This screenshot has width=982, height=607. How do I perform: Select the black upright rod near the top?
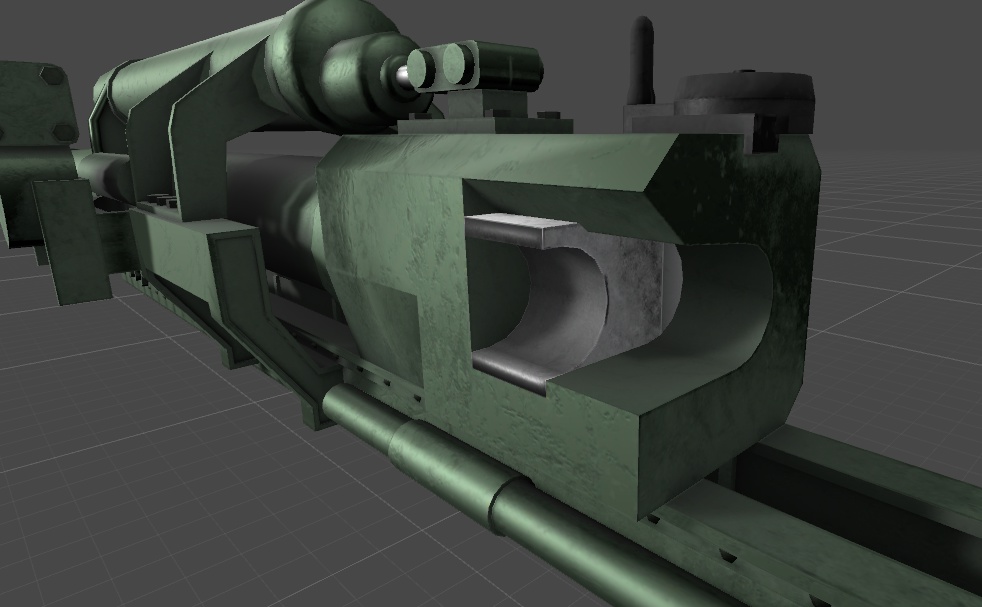pyautogui.click(x=642, y=60)
